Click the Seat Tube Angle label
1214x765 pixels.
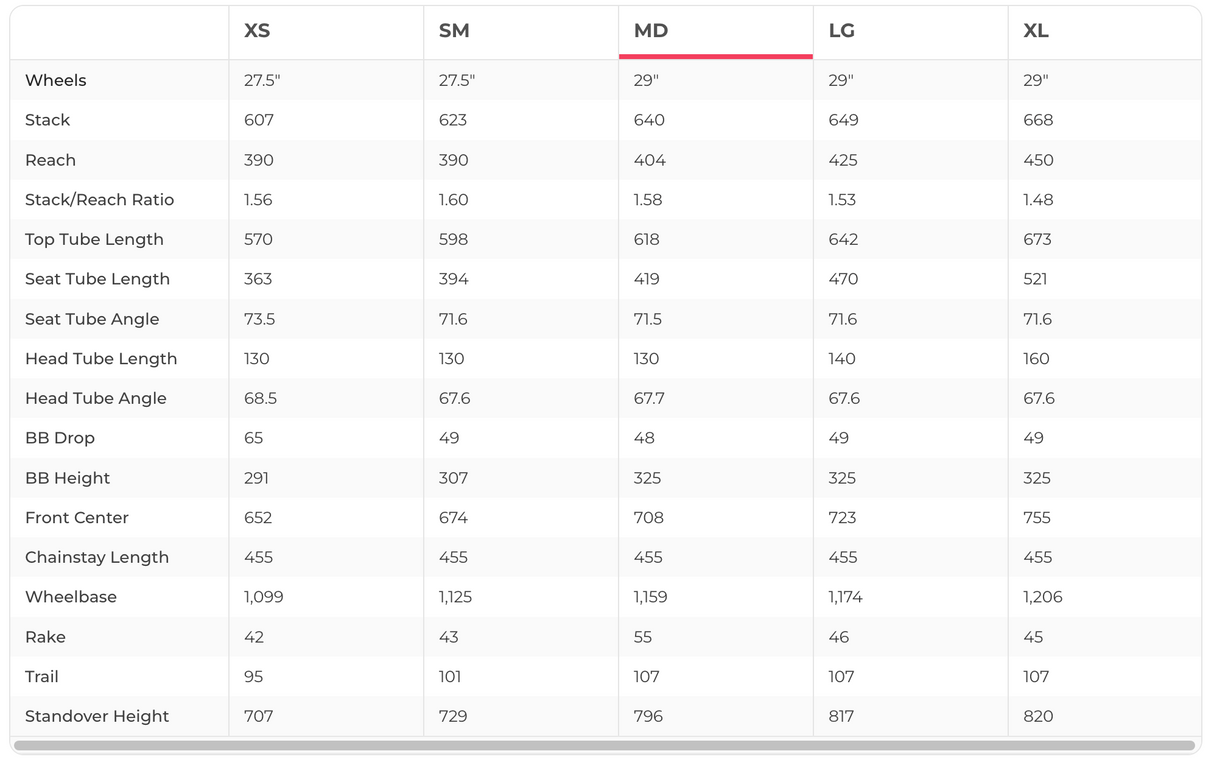(x=92, y=319)
